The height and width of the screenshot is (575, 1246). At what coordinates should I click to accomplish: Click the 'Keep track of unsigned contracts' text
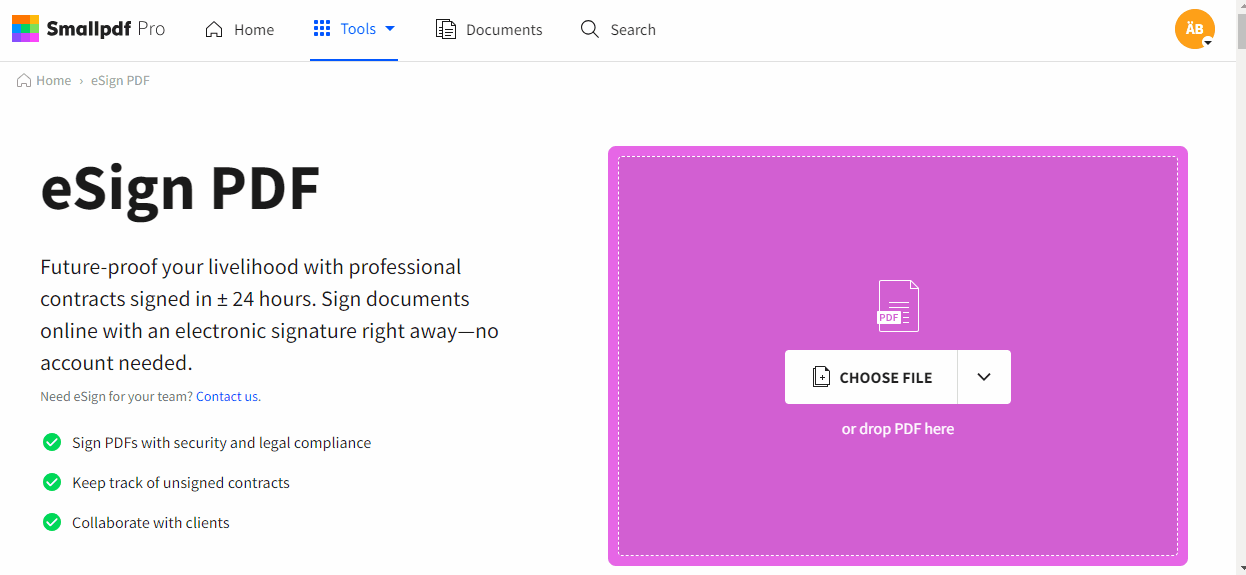click(181, 483)
